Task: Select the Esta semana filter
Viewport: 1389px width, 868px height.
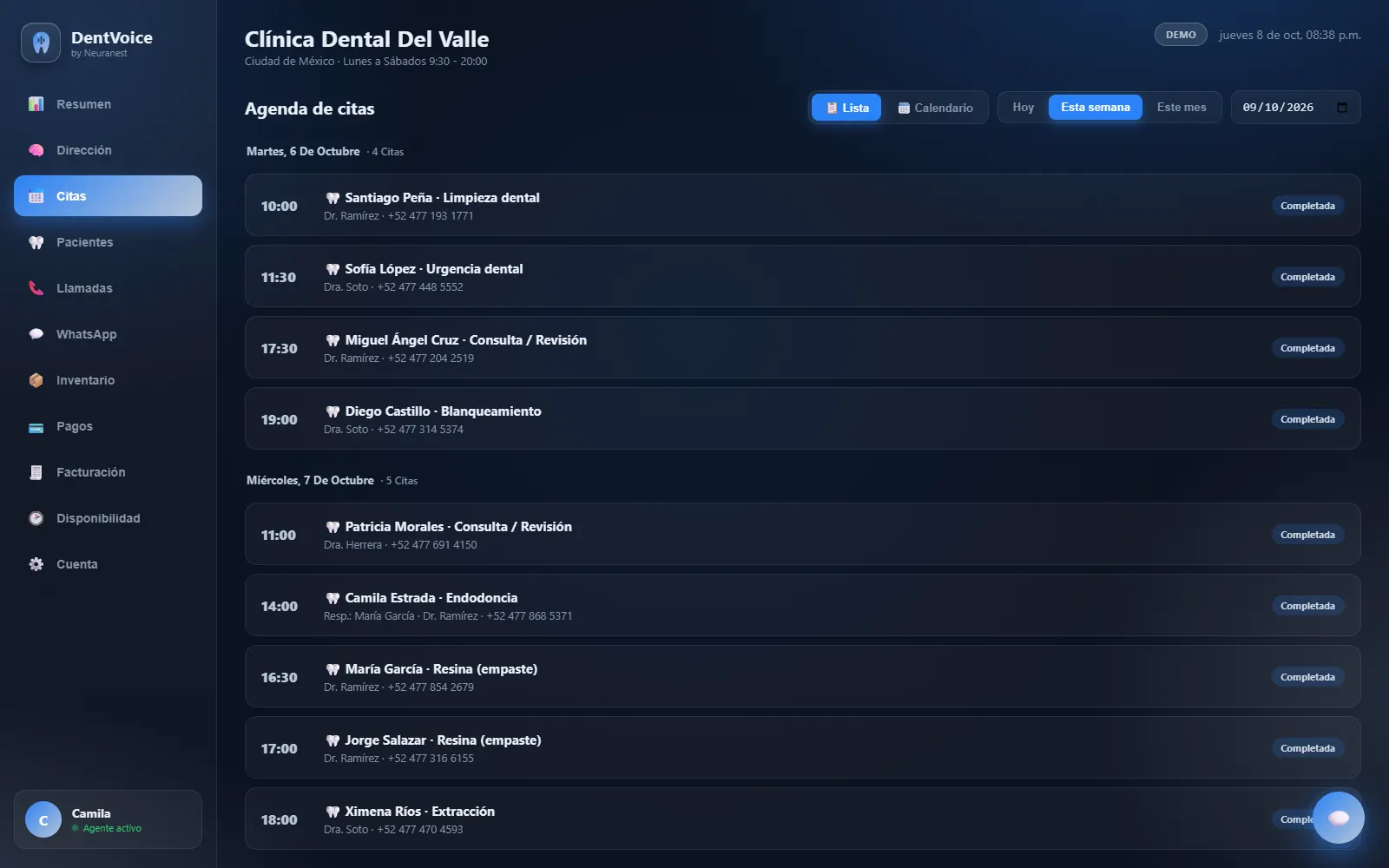Action: (x=1096, y=108)
